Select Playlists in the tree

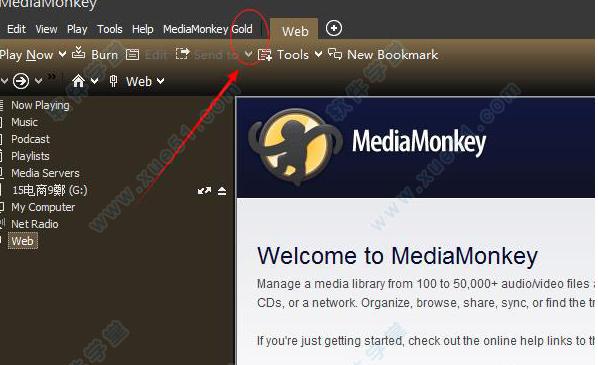point(31,156)
